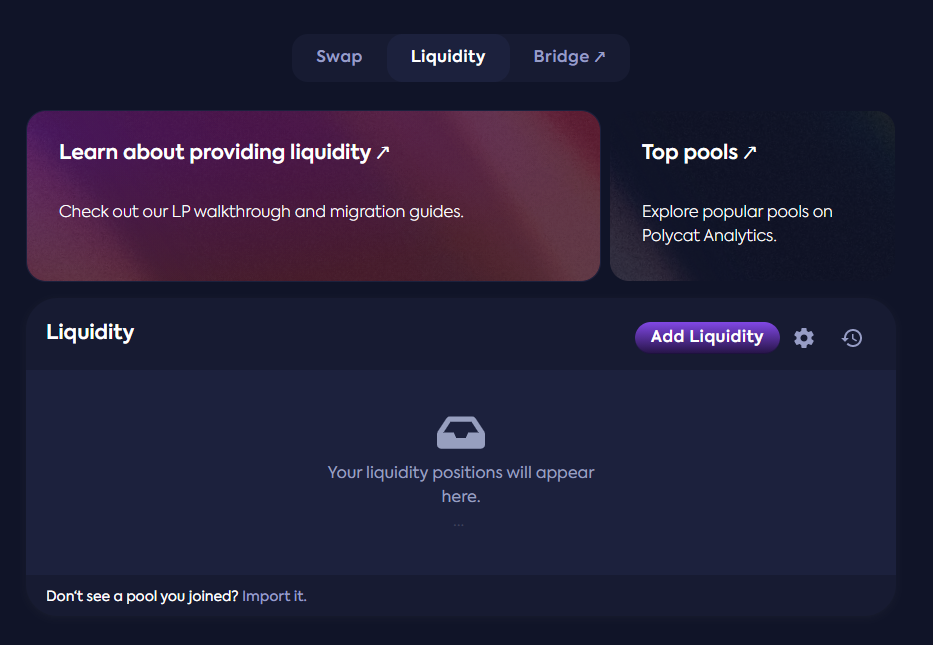Click the Liquidity panel title
The image size is (933, 645).
[90, 332]
